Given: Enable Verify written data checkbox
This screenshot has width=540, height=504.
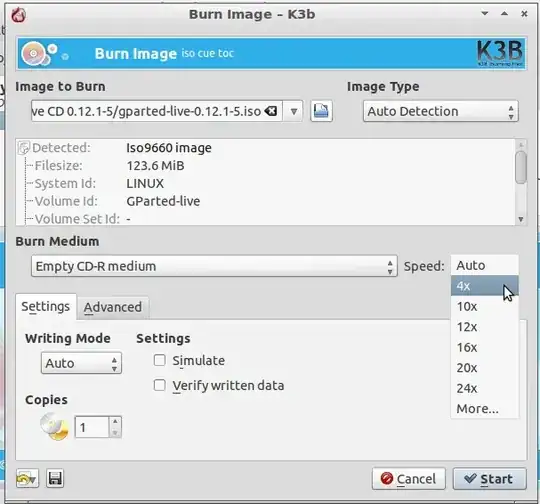Looking at the screenshot, I should point(159,385).
